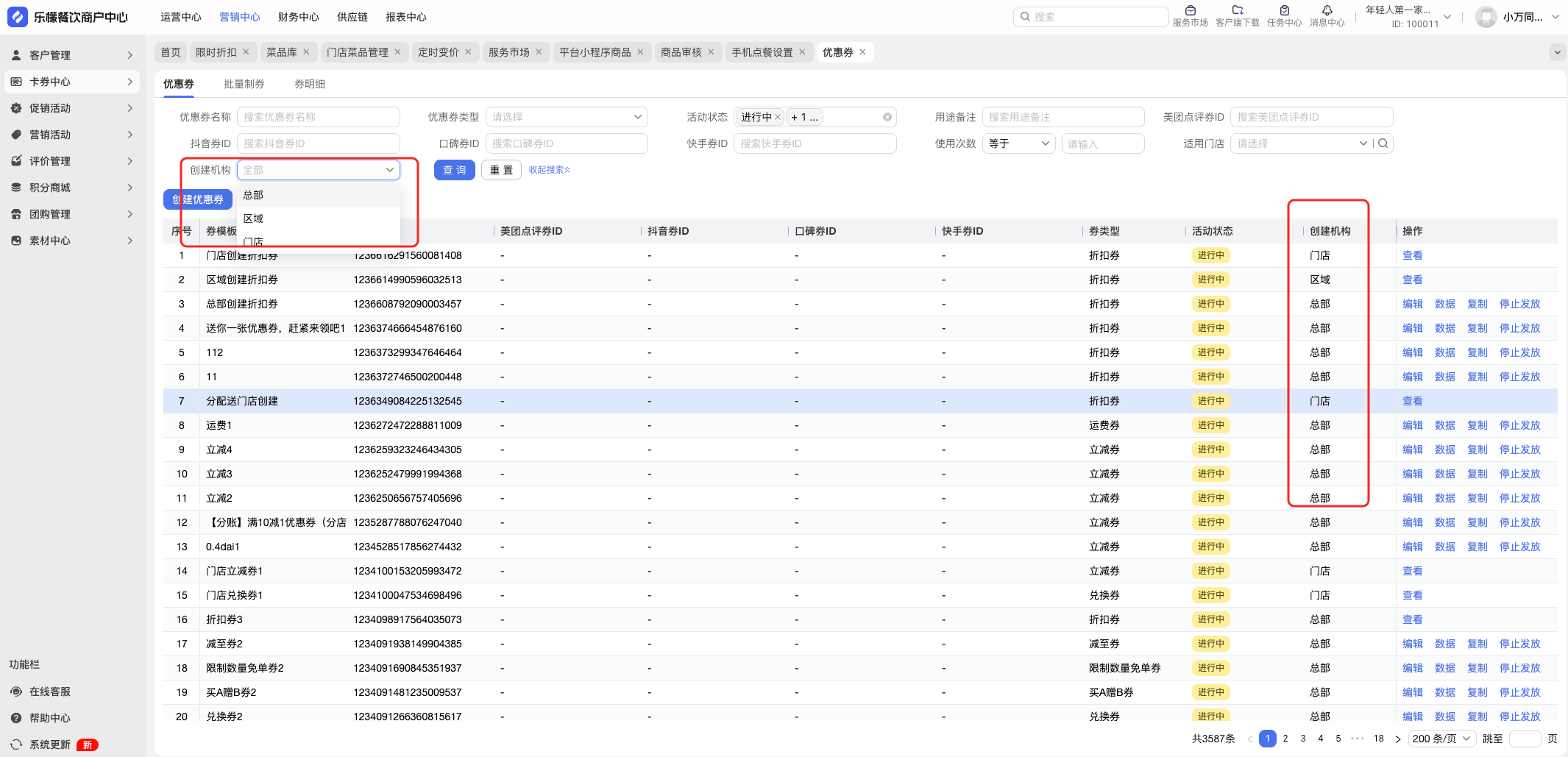
Task: Open the 服务市场 icon in the header
Action: [1190, 11]
